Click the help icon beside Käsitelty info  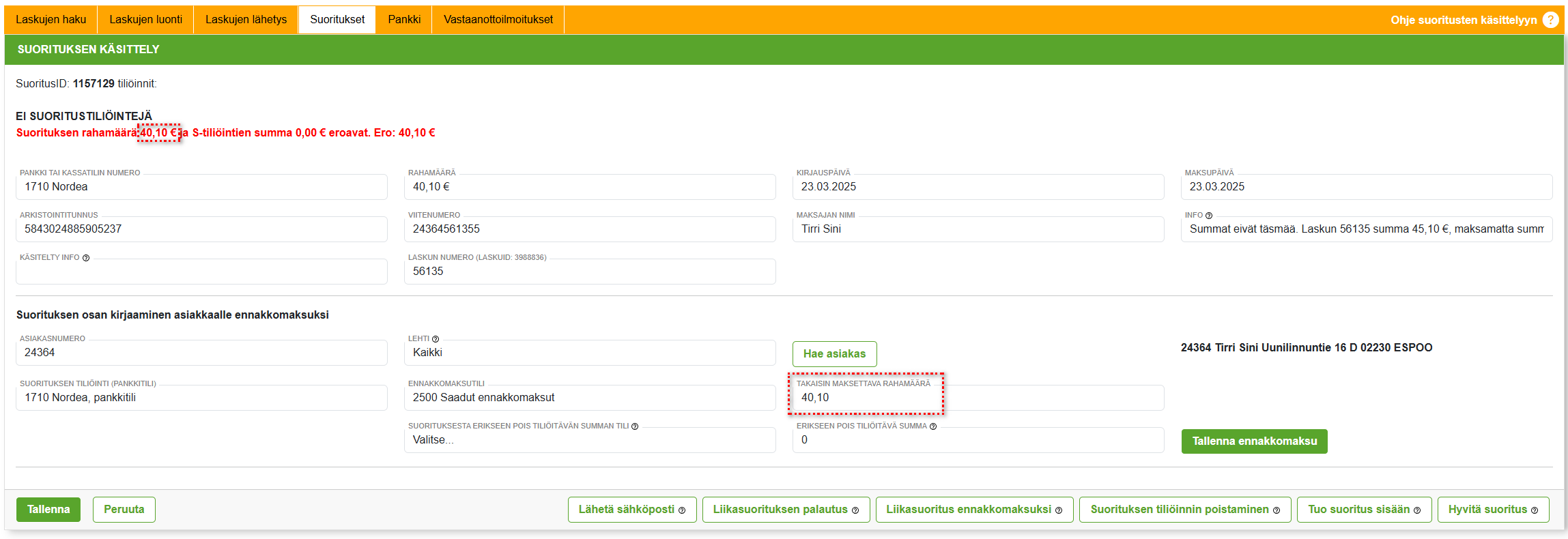pos(86,258)
